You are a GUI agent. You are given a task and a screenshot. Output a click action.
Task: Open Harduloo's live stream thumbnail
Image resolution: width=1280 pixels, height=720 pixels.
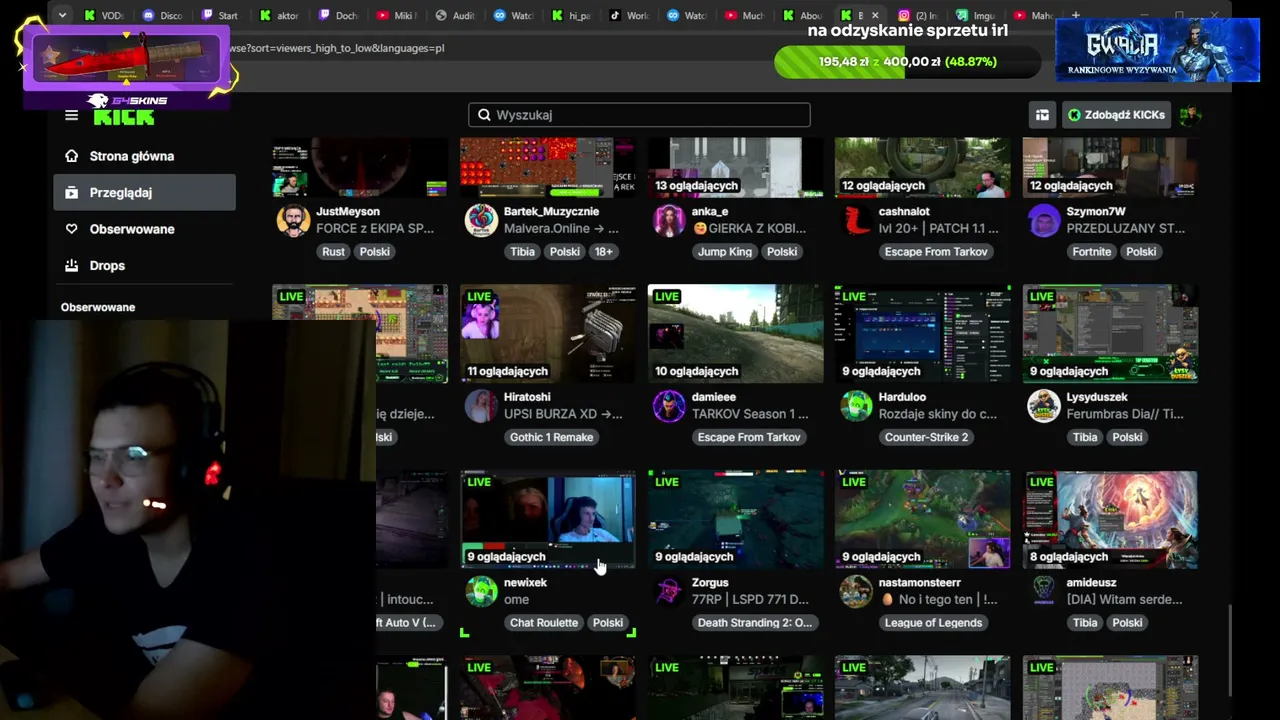(923, 334)
